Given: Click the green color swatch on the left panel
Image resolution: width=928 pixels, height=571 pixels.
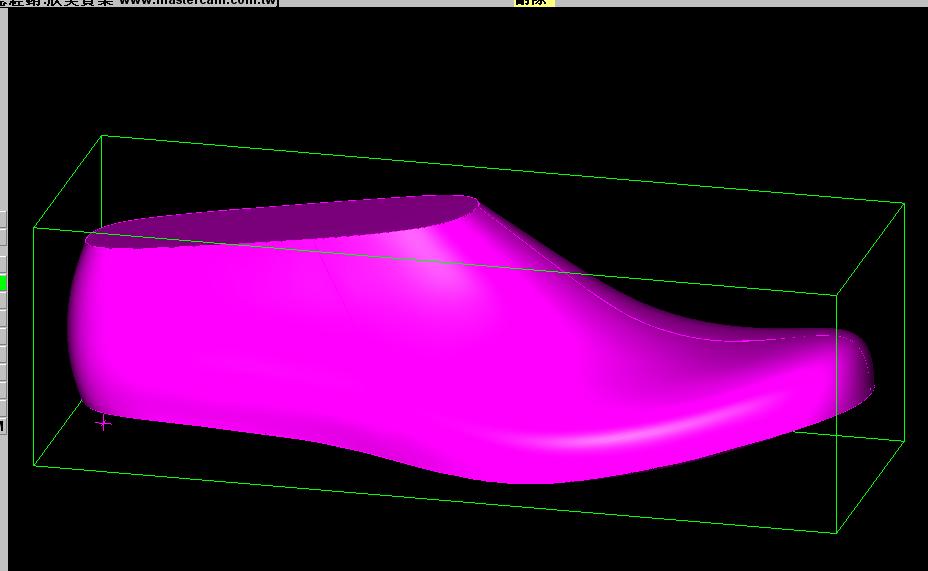Looking at the screenshot, I should 3,283.
